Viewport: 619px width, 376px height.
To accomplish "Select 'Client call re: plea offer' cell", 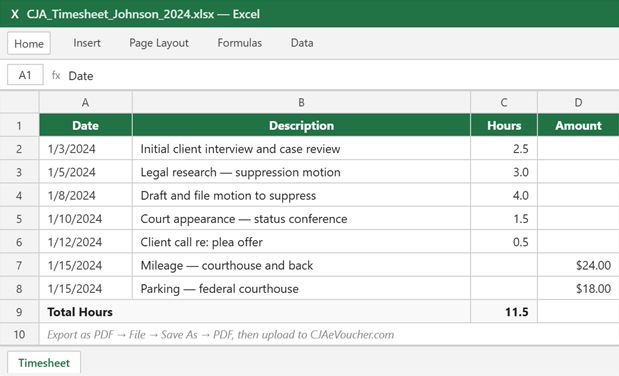I will click(301, 242).
